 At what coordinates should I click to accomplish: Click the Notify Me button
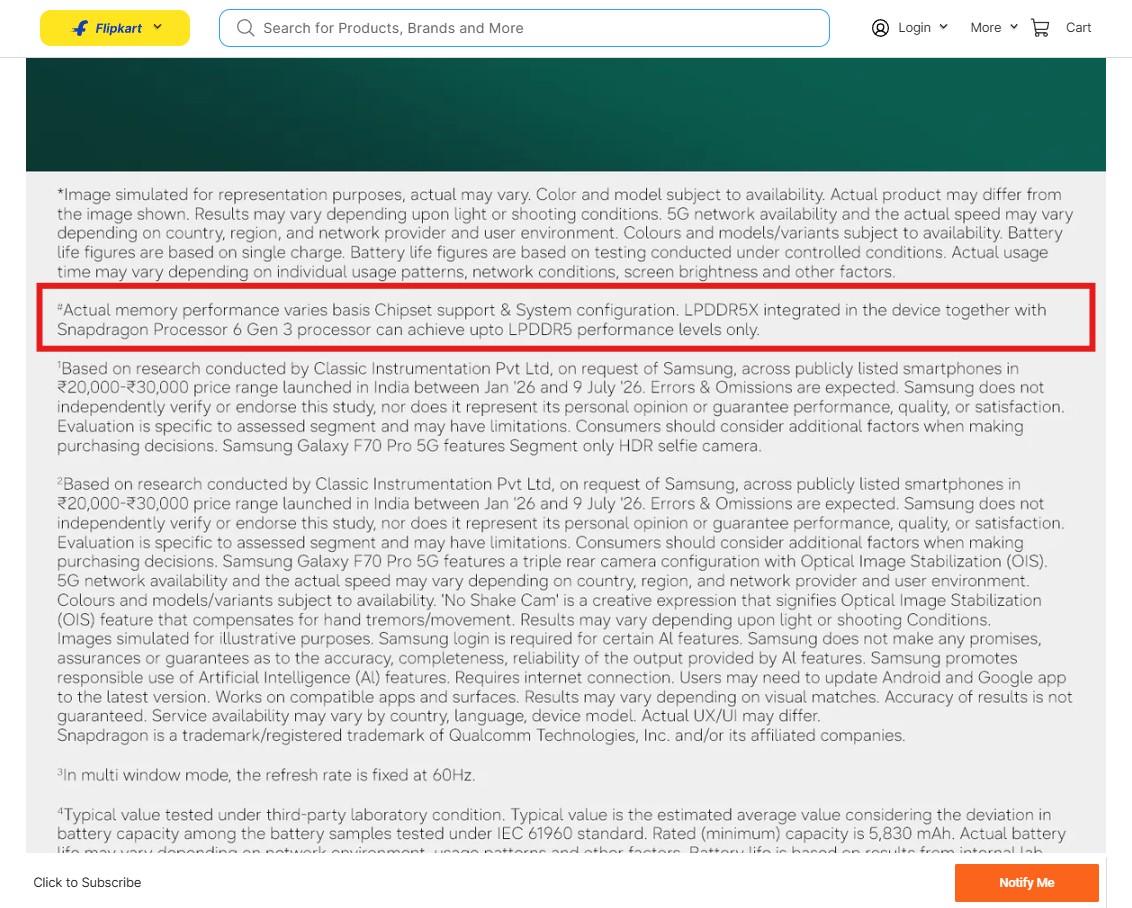1027,883
